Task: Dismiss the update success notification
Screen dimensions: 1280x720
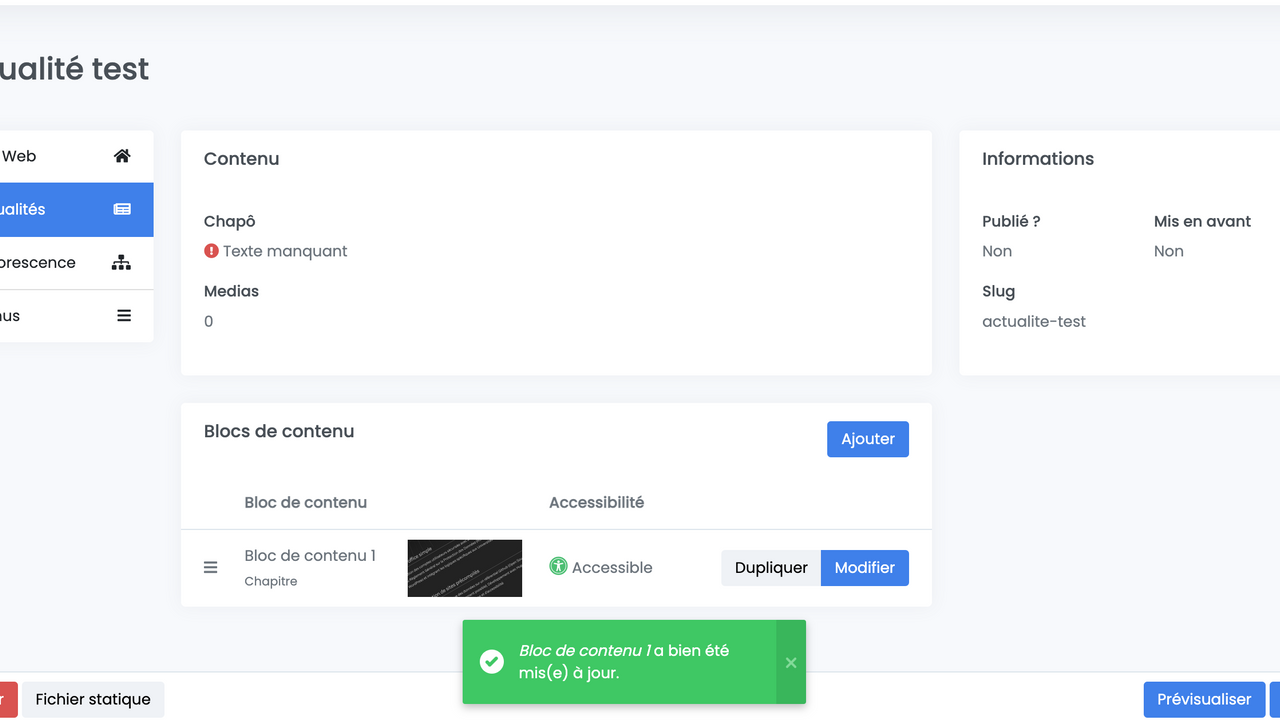Action: (790, 662)
